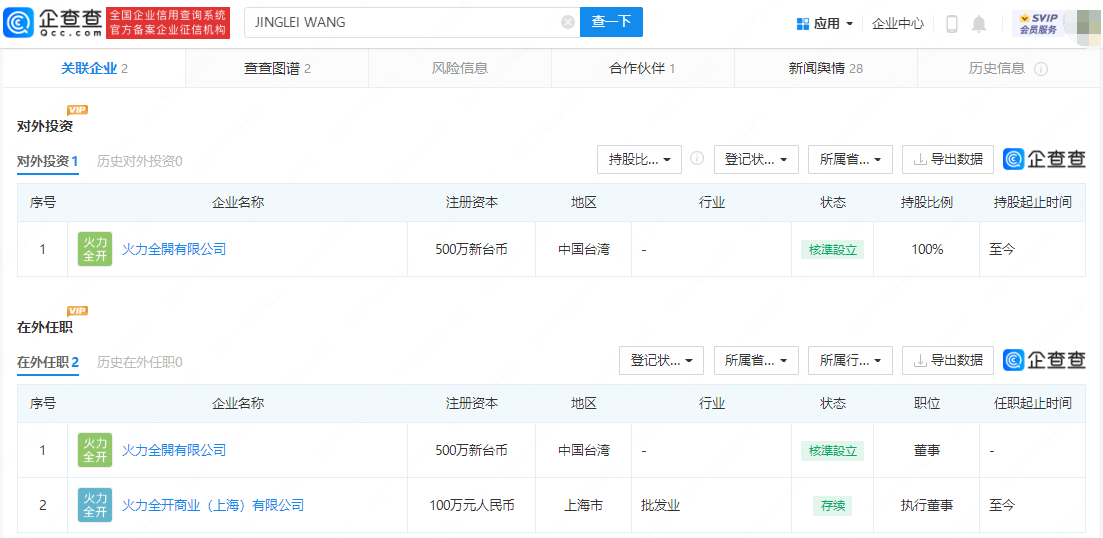This screenshot has width=1103, height=538.
Task: Click the 100% shareholding cell
Action: (x=926, y=249)
